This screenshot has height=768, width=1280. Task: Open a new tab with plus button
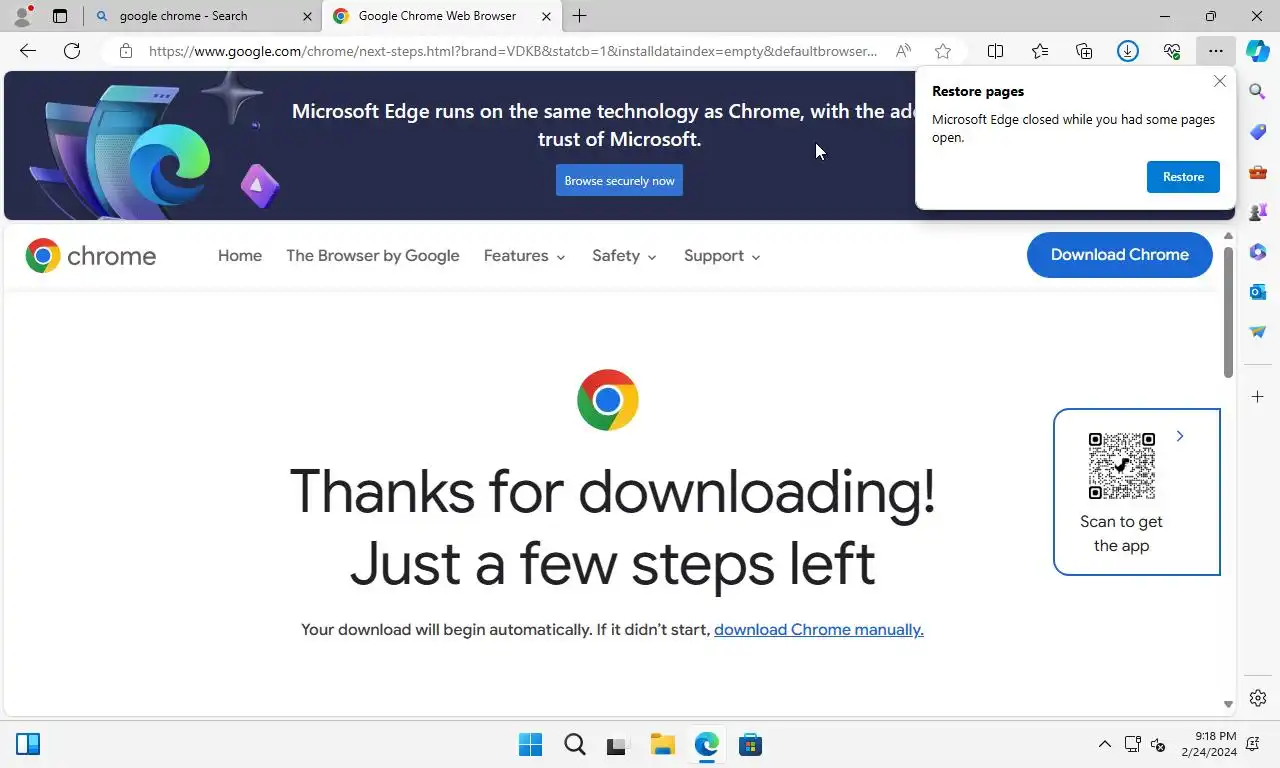(x=579, y=16)
